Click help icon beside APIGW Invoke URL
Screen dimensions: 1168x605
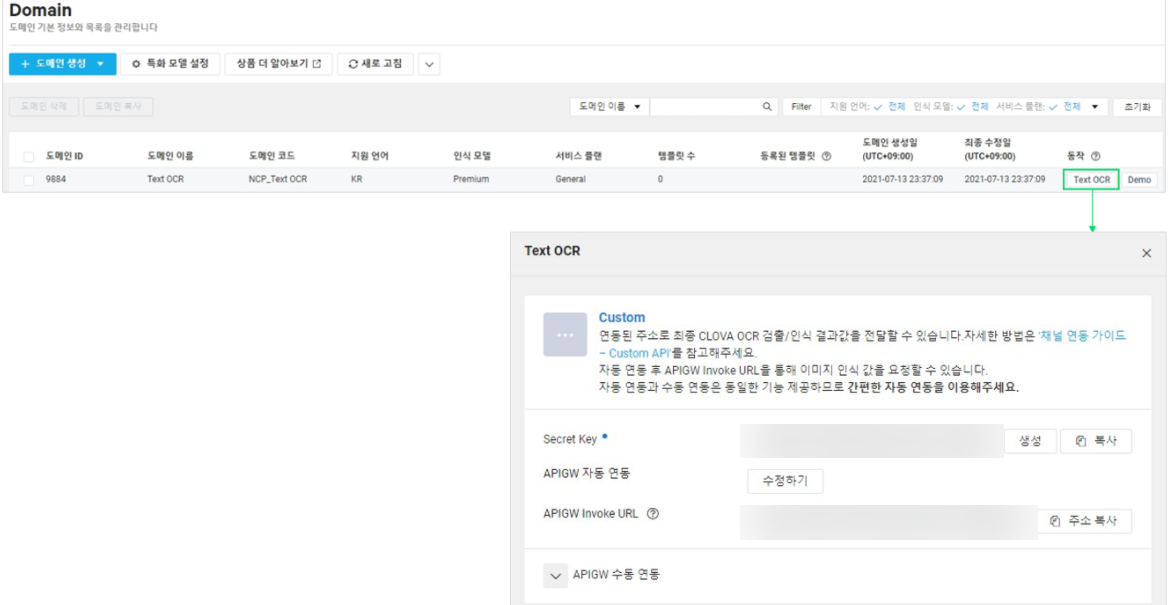(653, 513)
